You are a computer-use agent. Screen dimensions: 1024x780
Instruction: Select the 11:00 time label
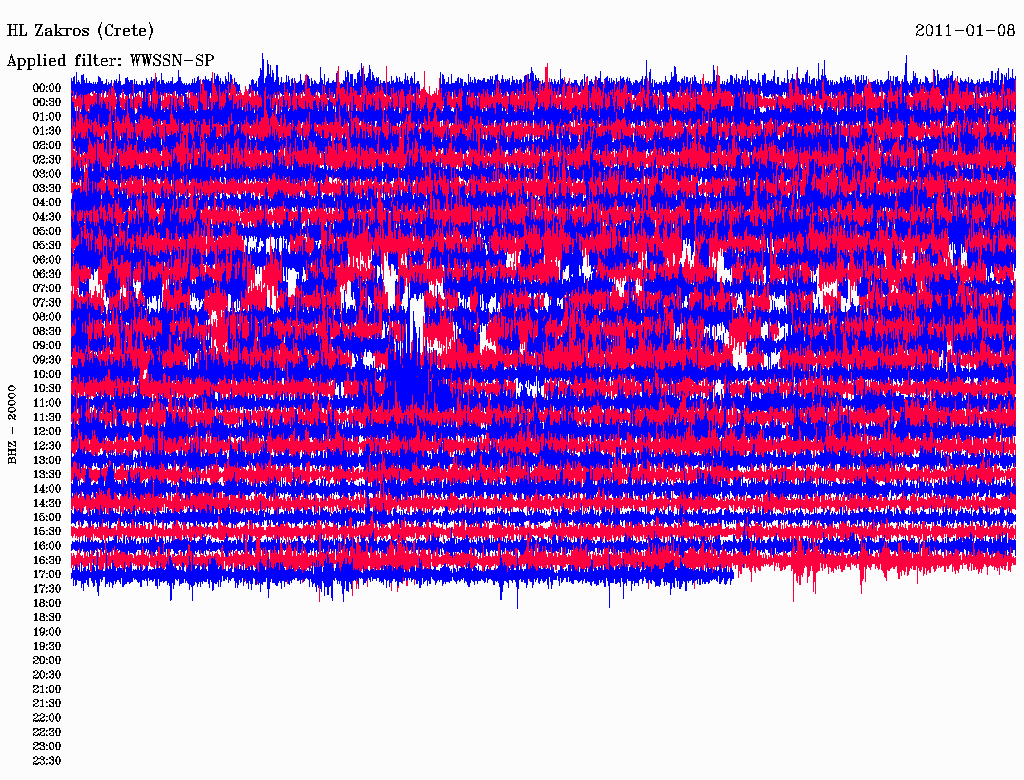[x=47, y=402]
